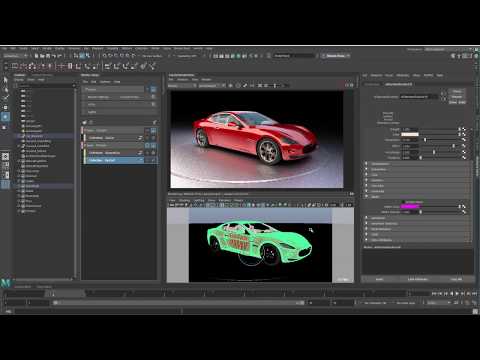The height and width of the screenshot is (360, 480).
Task: Choose the Paint Selection tool
Action: pos(5,98)
